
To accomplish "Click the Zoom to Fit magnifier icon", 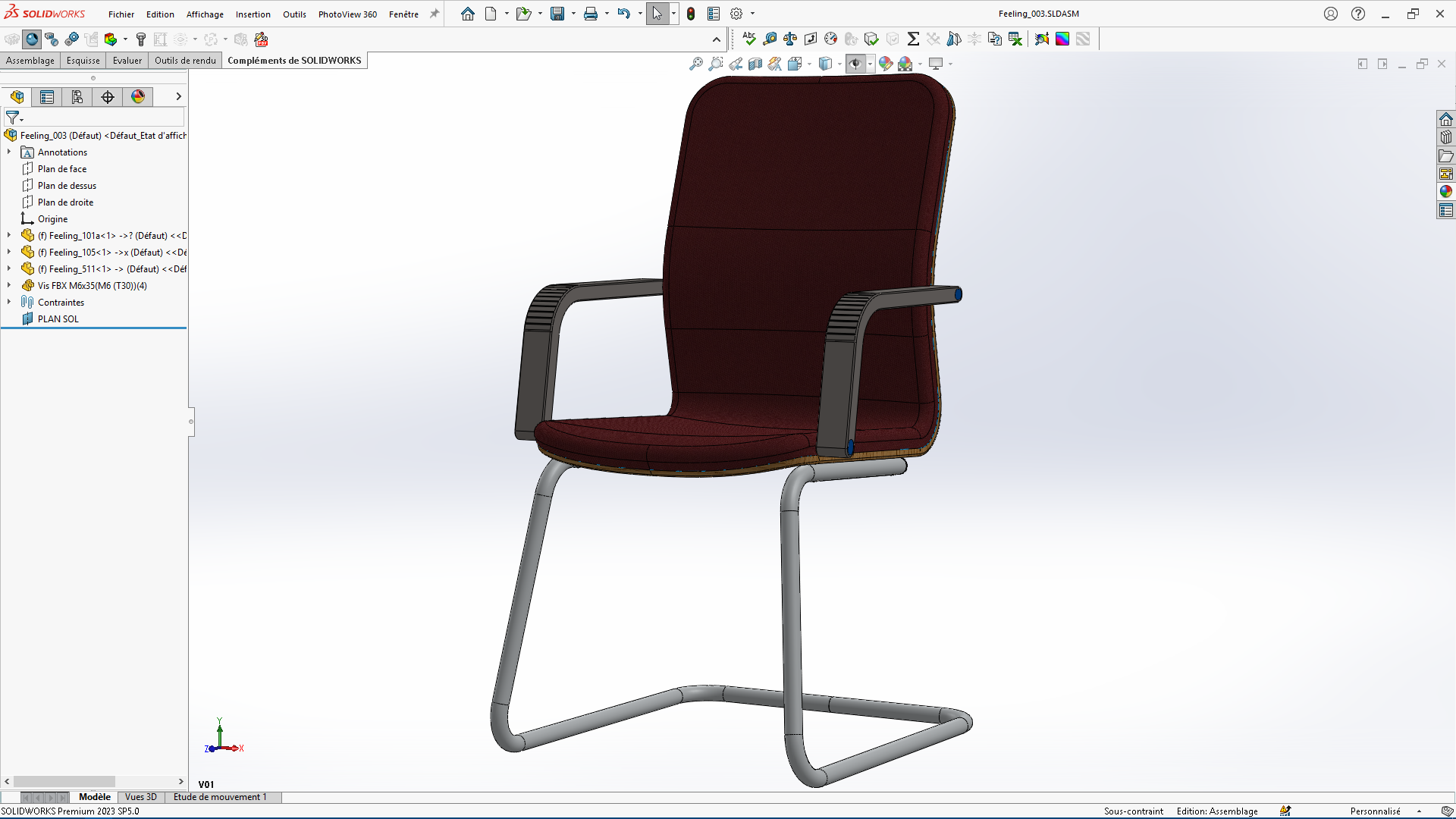I will coord(696,64).
